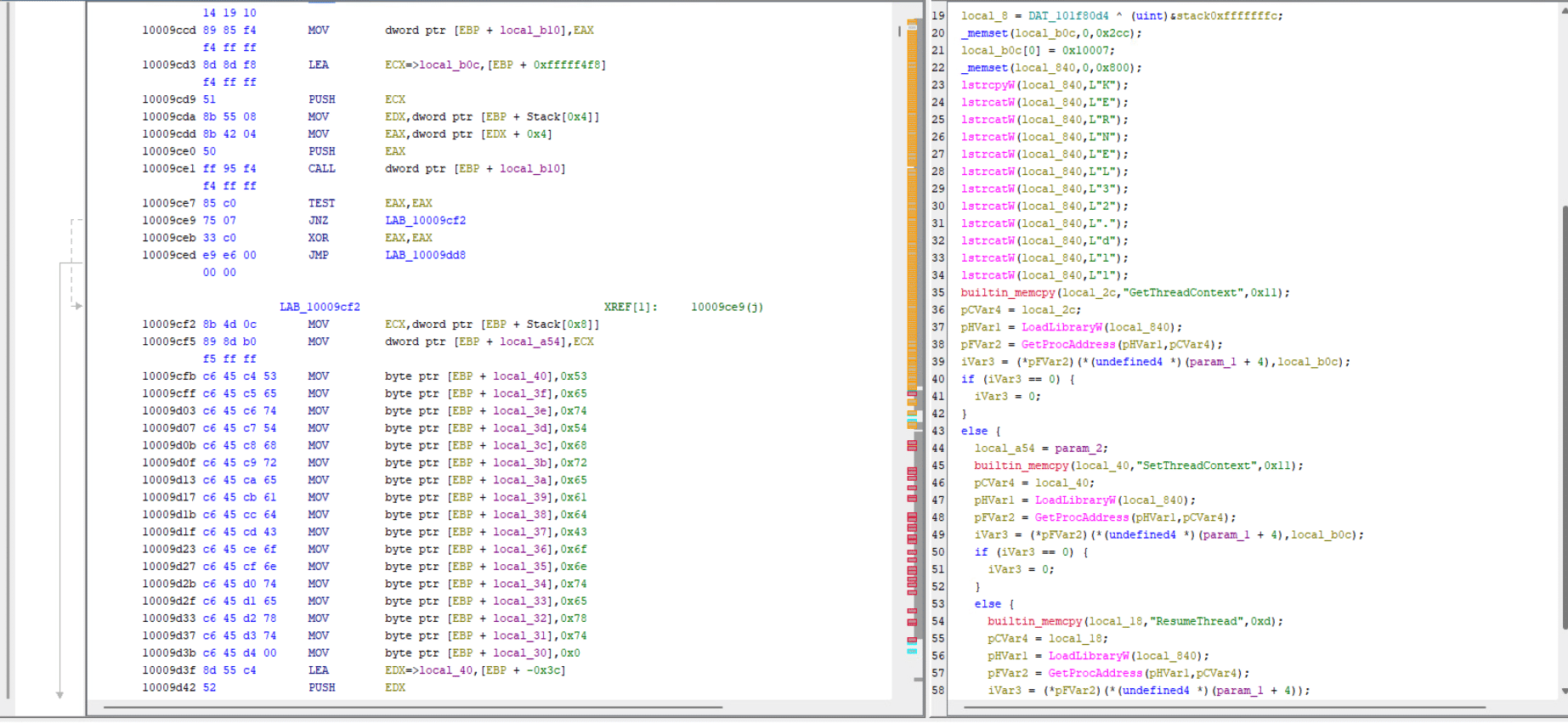Click Stack[0x4] operand at 10009cda

(560, 116)
